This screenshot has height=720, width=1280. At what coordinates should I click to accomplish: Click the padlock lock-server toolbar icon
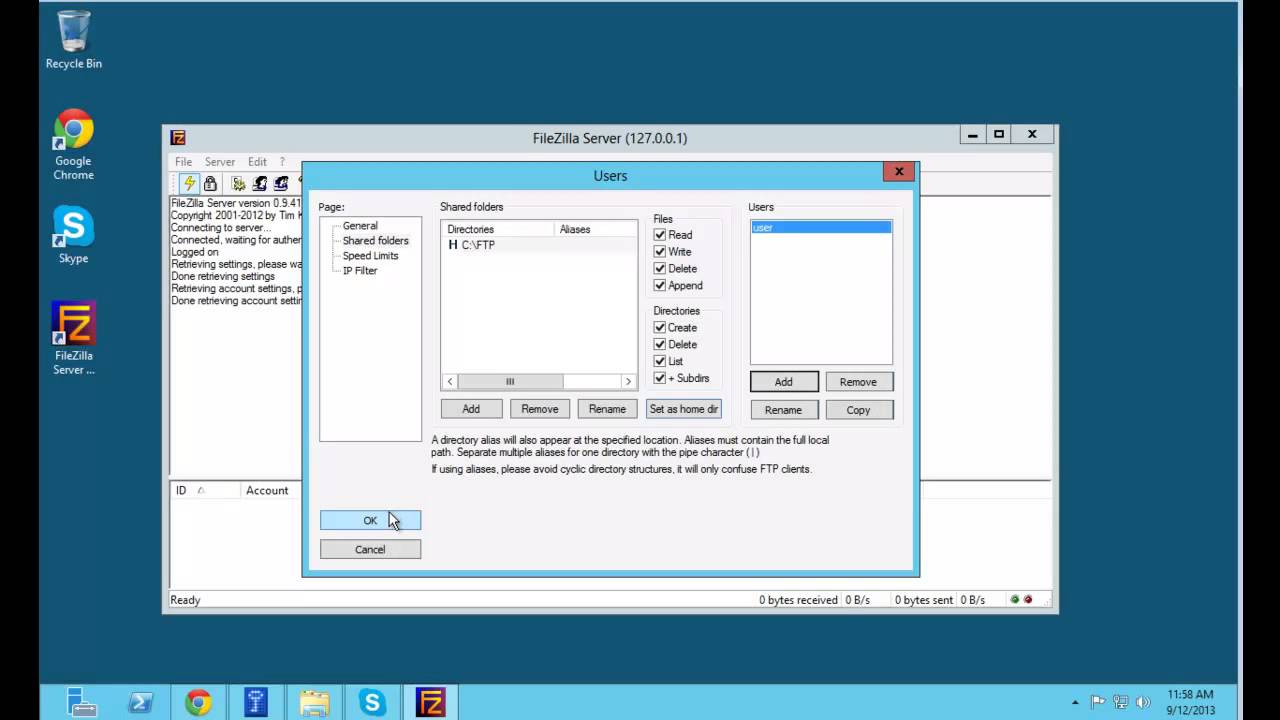point(210,183)
